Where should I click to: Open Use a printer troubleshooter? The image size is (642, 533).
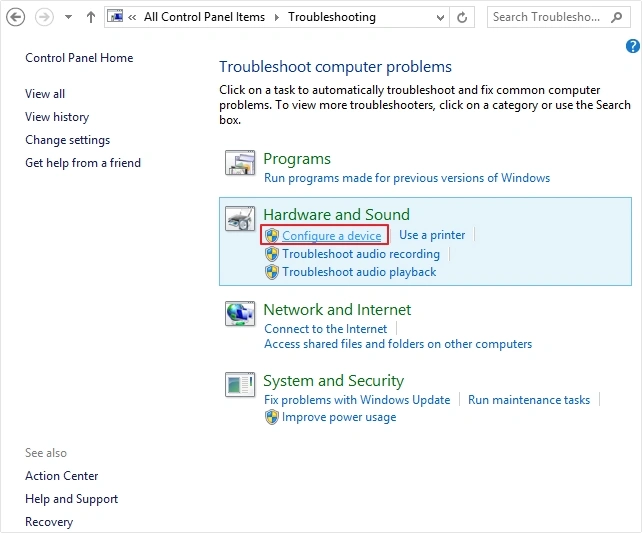click(x=432, y=235)
